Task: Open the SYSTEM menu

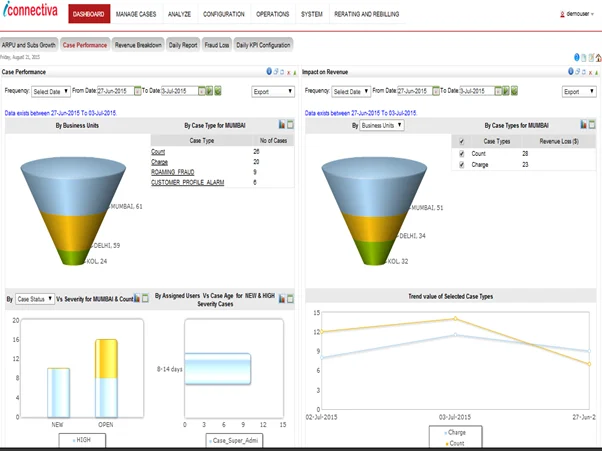Action: tap(312, 14)
